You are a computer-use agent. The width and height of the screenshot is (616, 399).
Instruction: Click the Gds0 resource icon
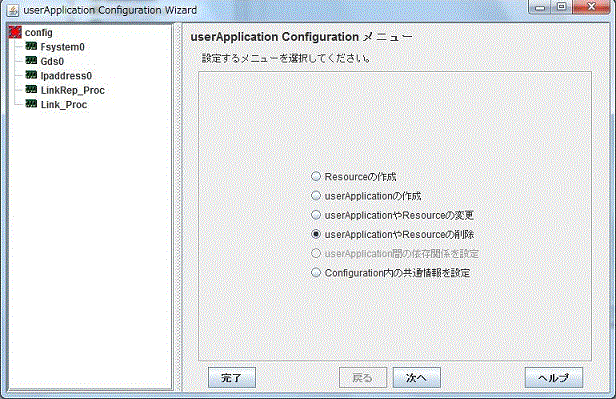[x=31, y=60]
